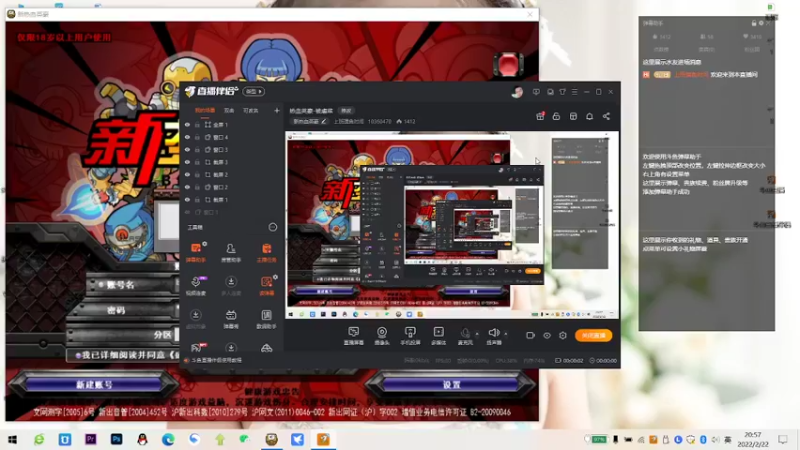800x450 pixels.
Task: Collapse the 工具箱 panel
Action: tap(273, 227)
